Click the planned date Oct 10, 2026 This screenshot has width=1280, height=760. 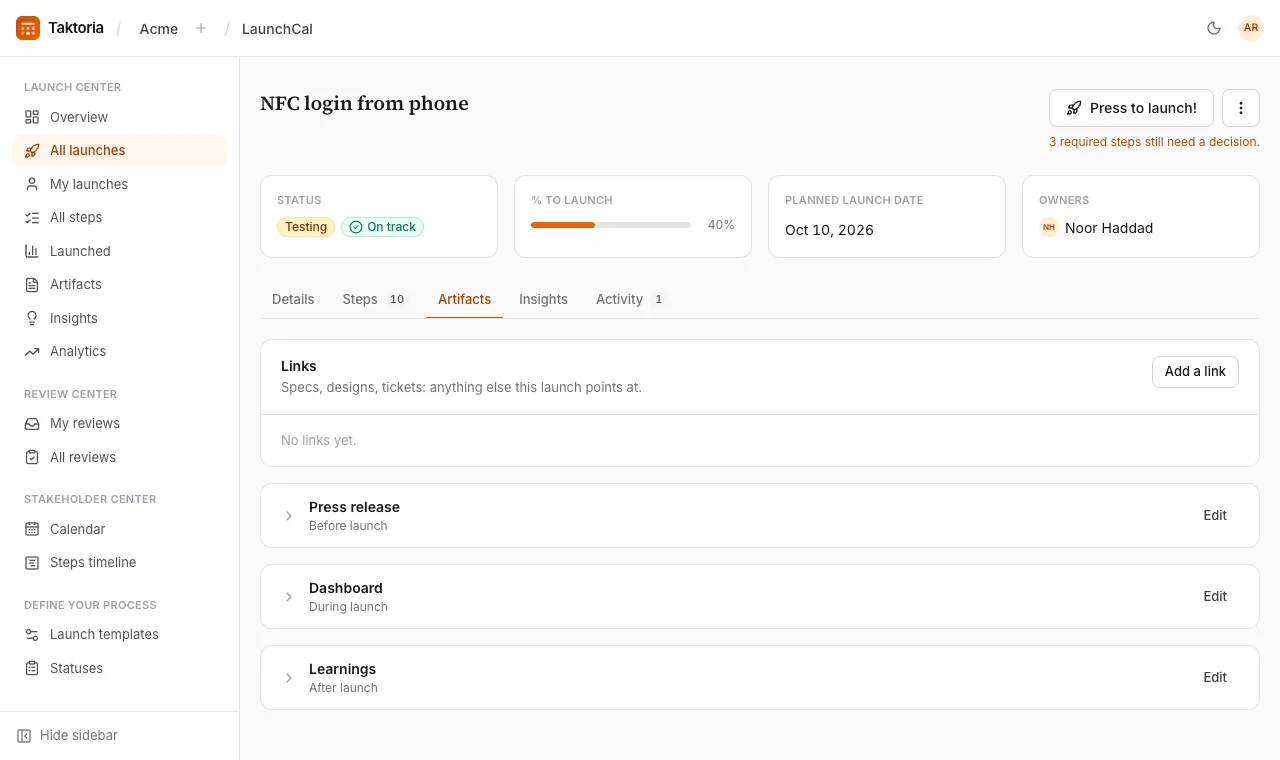click(x=829, y=230)
